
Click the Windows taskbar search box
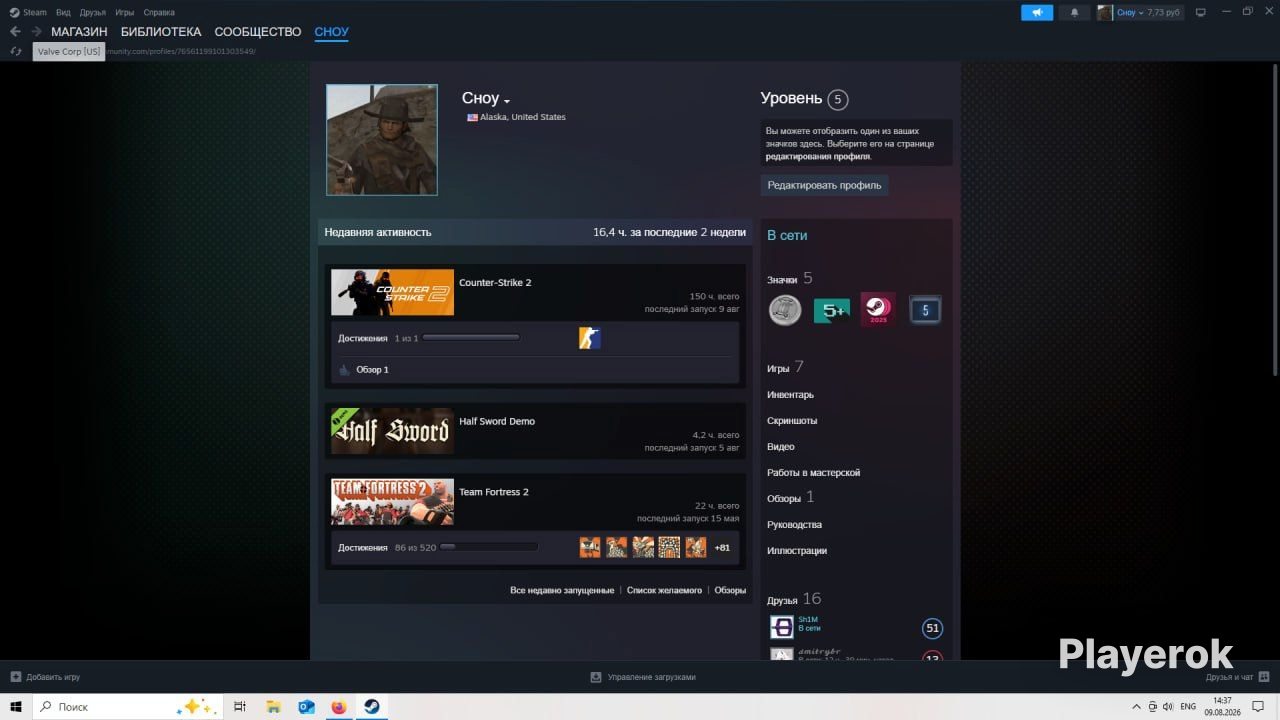[127, 706]
